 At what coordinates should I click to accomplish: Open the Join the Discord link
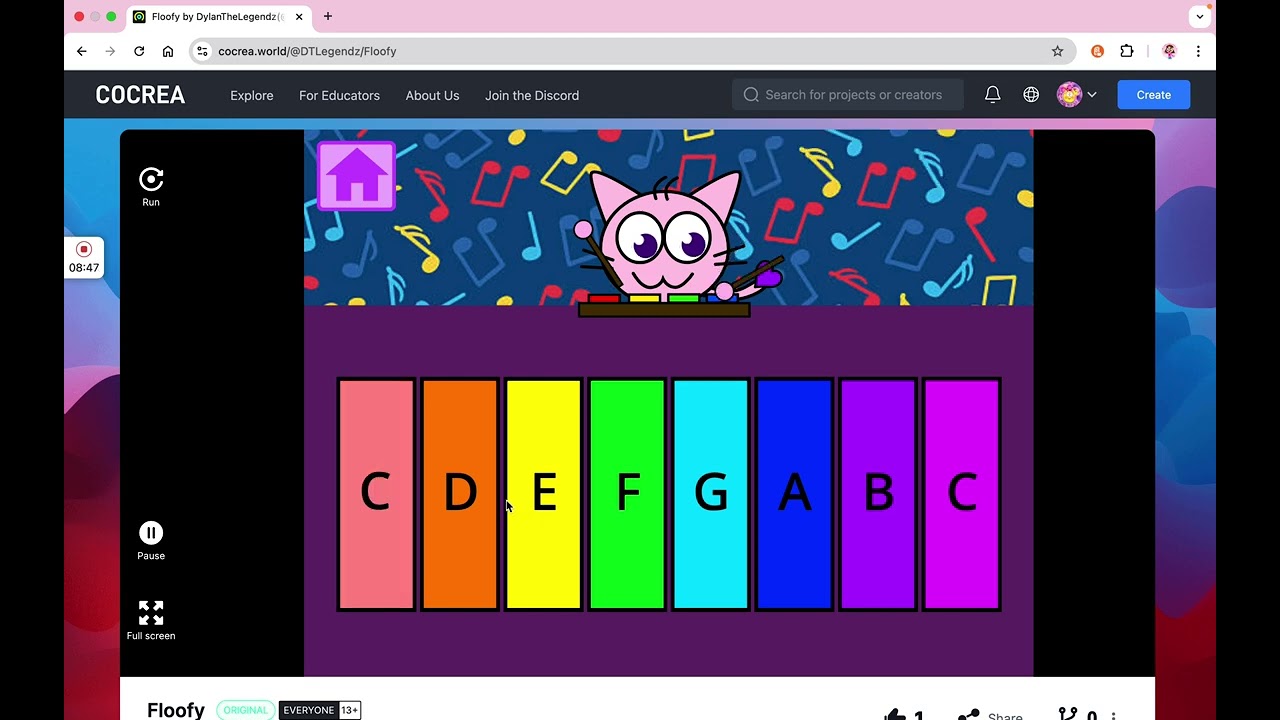532,95
